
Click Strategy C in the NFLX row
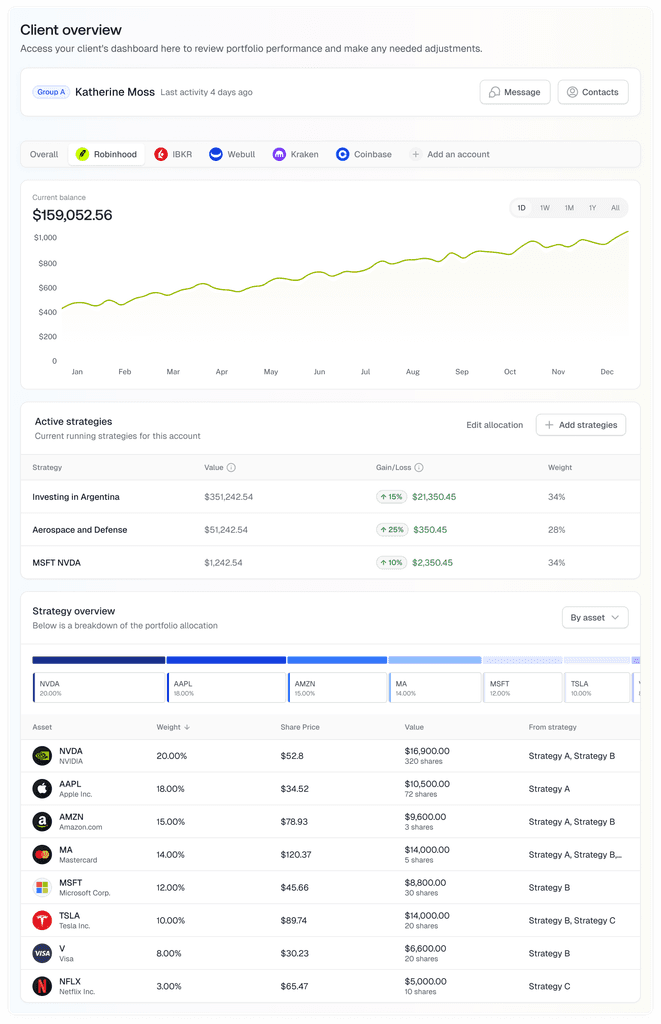click(x=549, y=986)
